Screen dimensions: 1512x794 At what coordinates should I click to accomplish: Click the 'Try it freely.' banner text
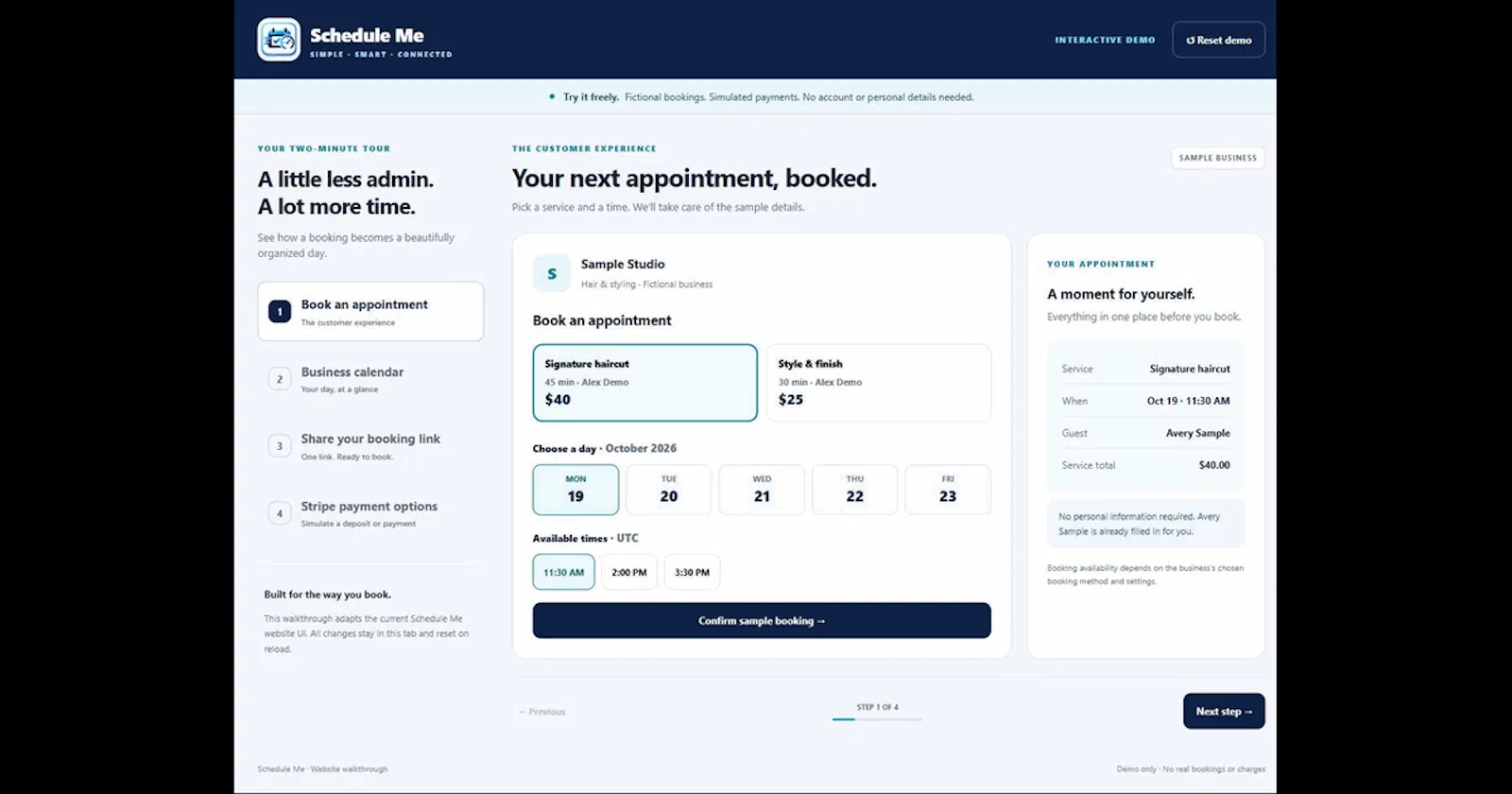pos(592,96)
